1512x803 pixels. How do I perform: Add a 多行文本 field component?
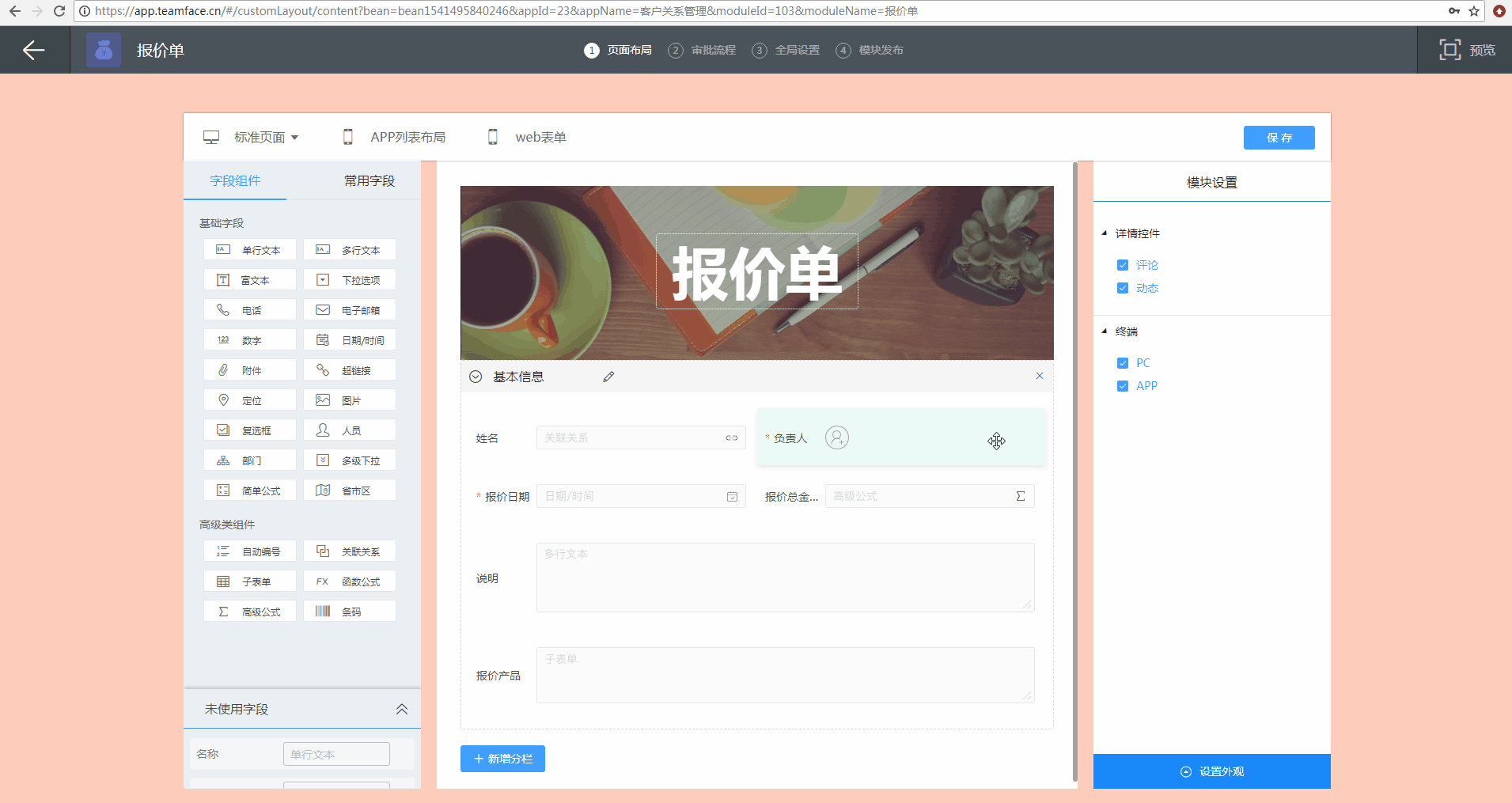point(350,250)
